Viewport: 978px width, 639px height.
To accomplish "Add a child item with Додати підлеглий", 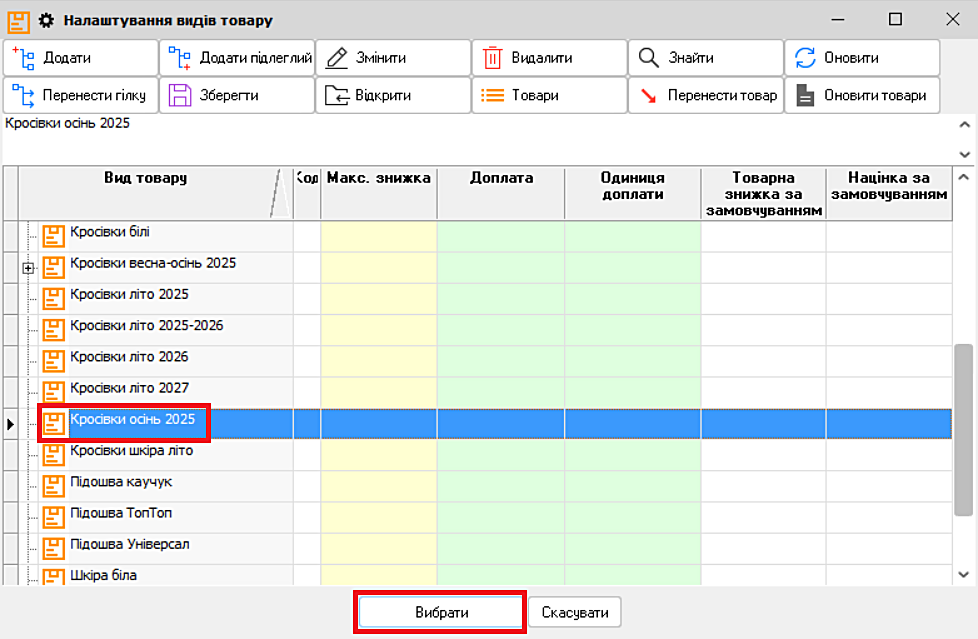I will click(x=237, y=58).
